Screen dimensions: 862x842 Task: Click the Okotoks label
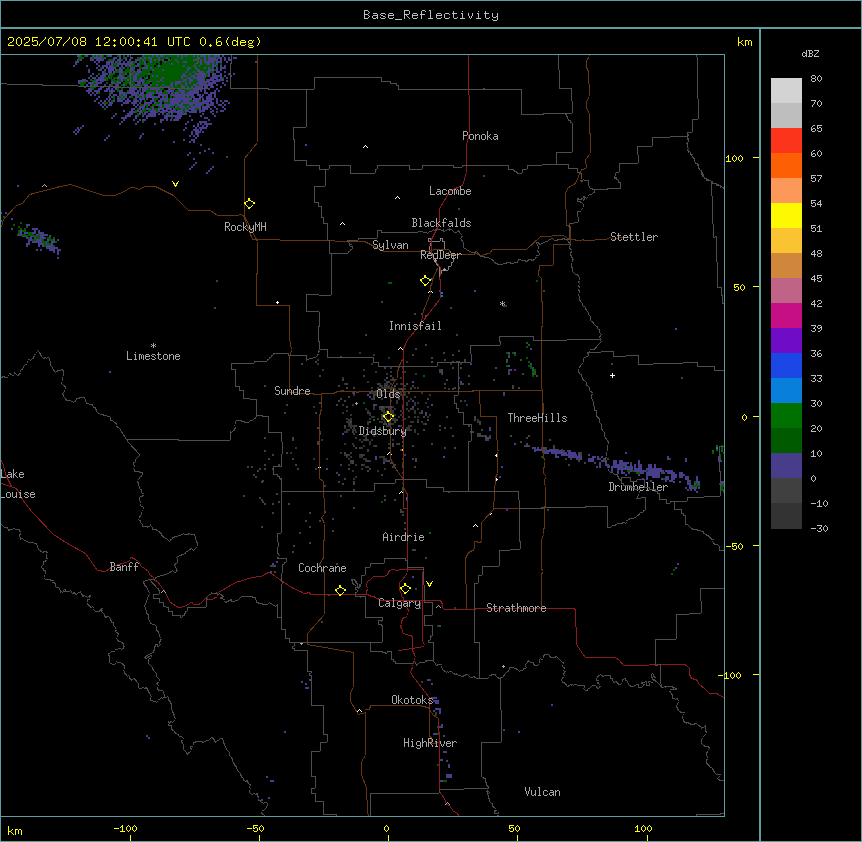pos(412,700)
